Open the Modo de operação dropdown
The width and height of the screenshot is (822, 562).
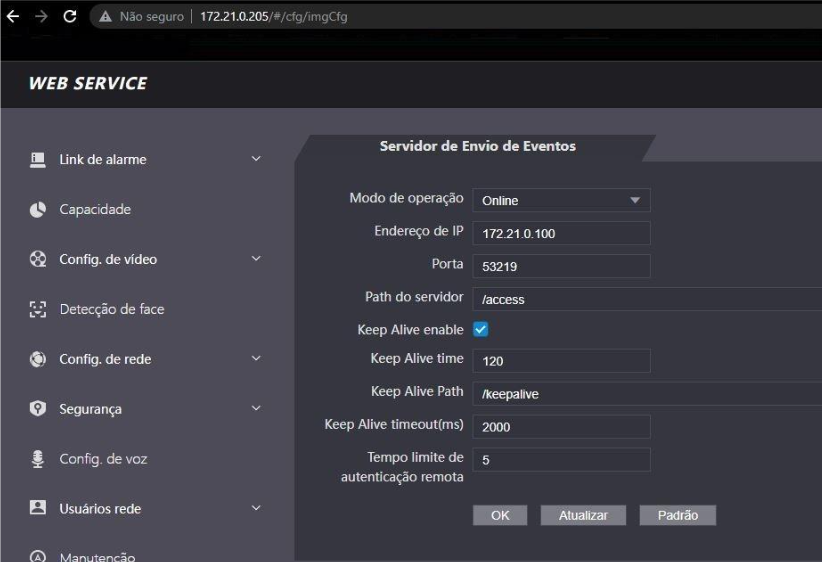pos(560,200)
